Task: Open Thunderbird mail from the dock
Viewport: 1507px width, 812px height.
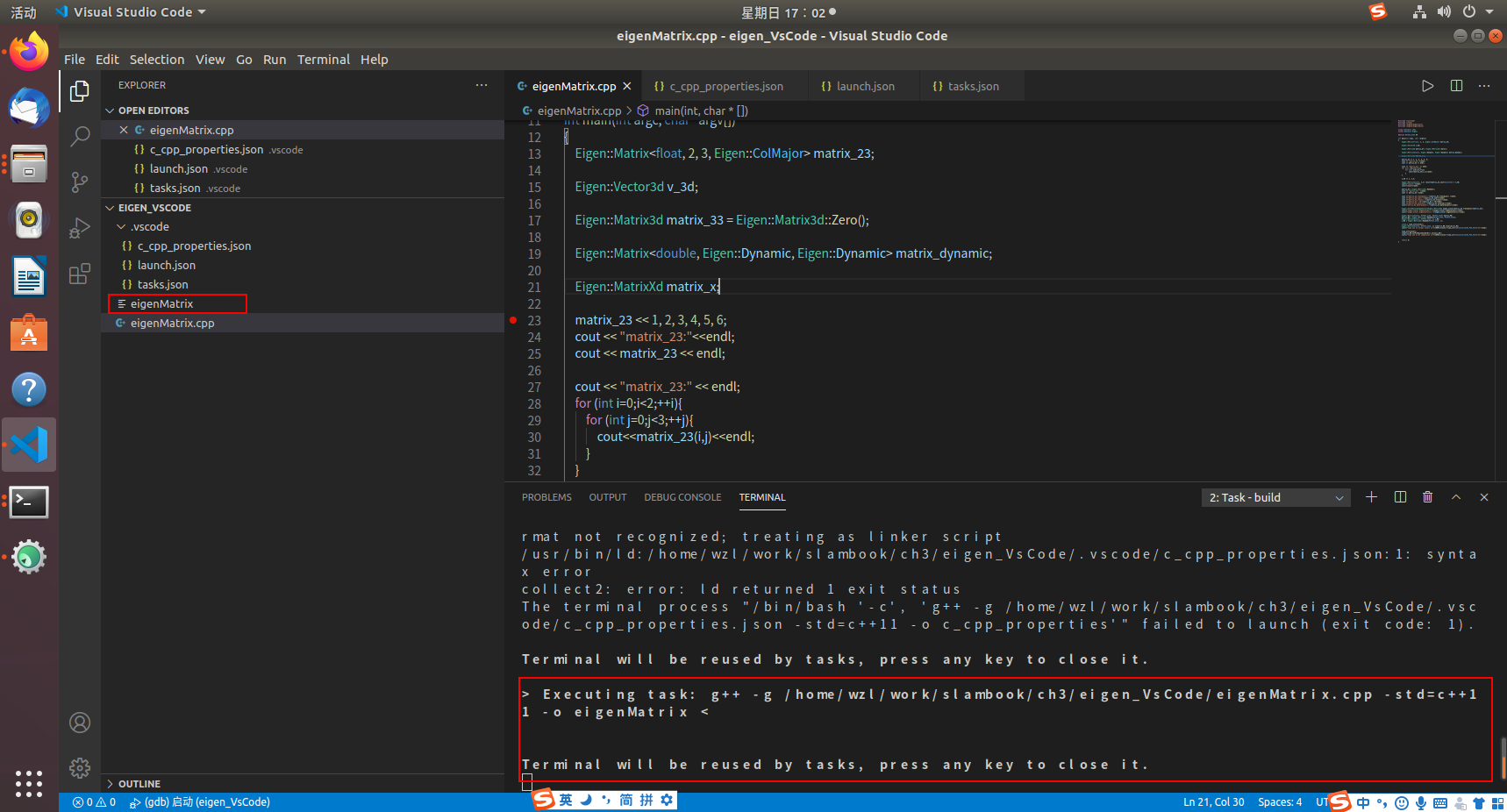Action: (x=29, y=108)
